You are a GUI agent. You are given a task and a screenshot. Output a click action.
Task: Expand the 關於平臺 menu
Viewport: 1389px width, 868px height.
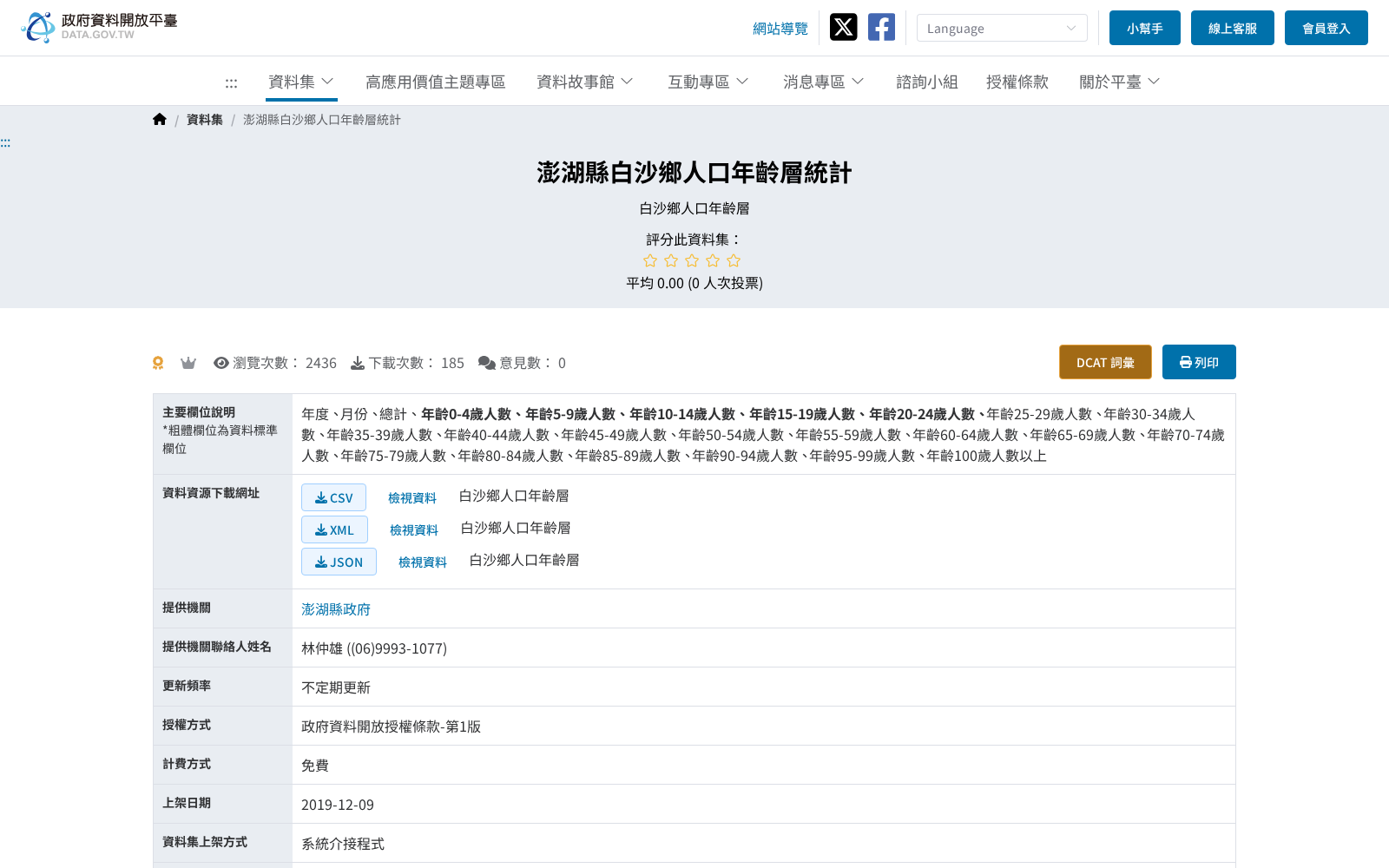point(1120,82)
